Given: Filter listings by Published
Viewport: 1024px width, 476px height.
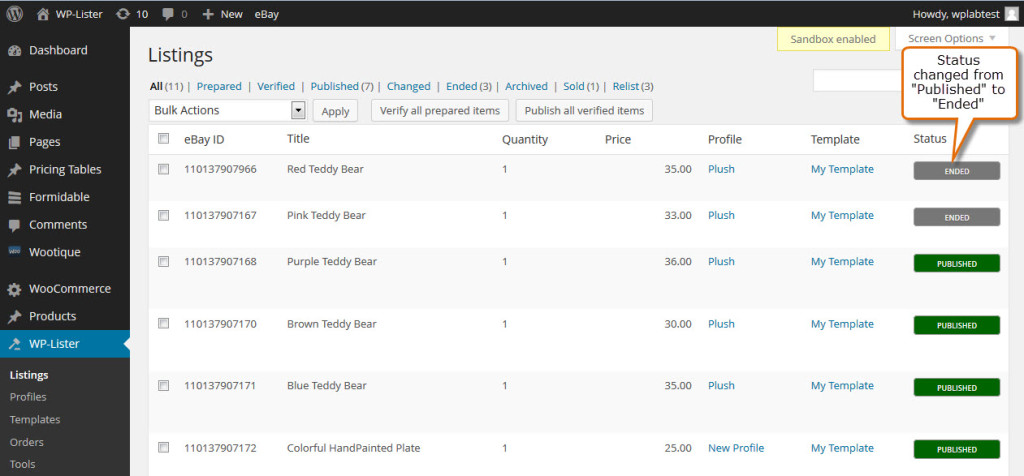Looking at the screenshot, I should click(x=334, y=86).
